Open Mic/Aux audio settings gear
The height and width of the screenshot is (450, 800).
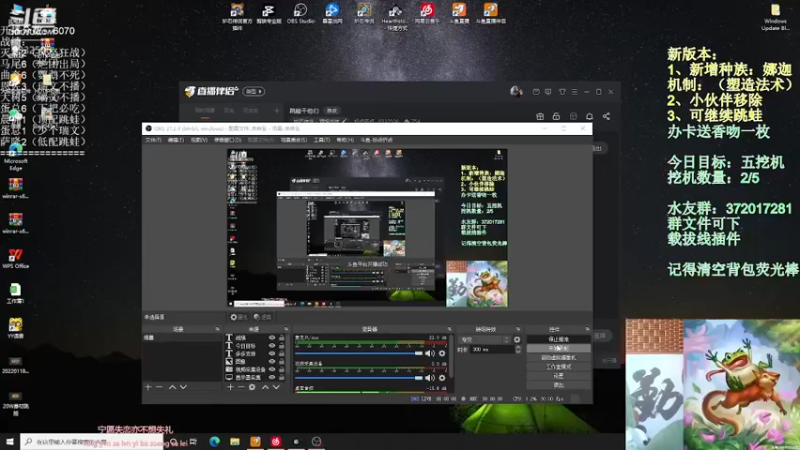pyautogui.click(x=442, y=353)
